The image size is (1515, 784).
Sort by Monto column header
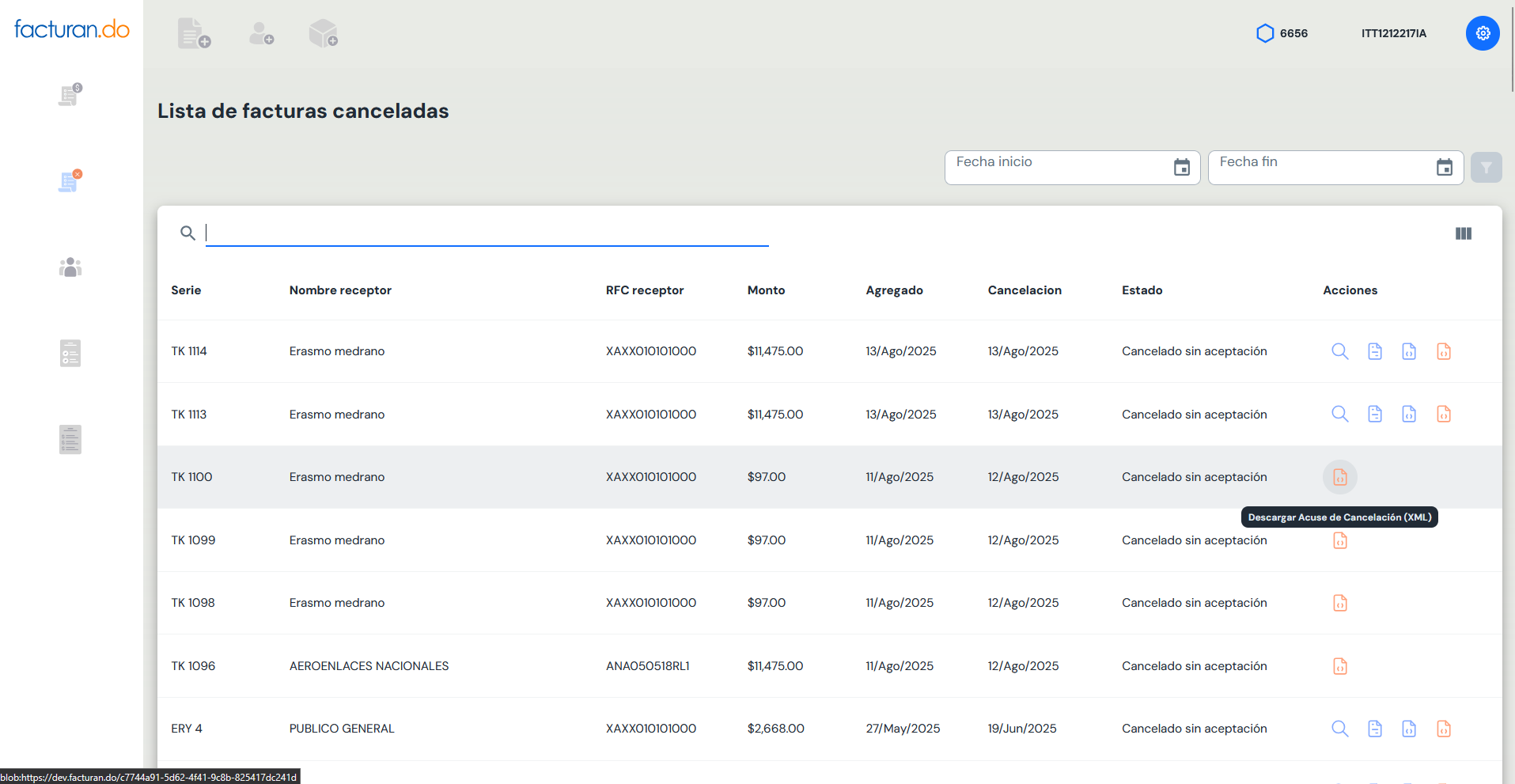pos(766,290)
